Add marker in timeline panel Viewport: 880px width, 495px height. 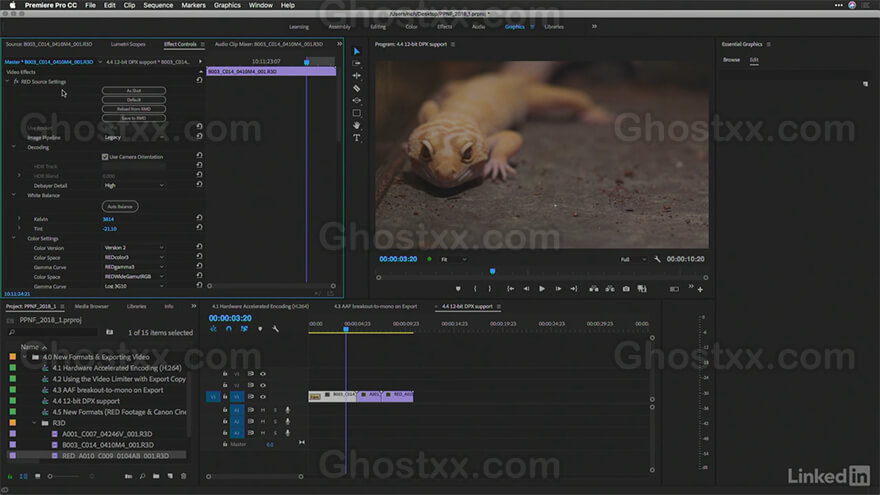point(260,329)
